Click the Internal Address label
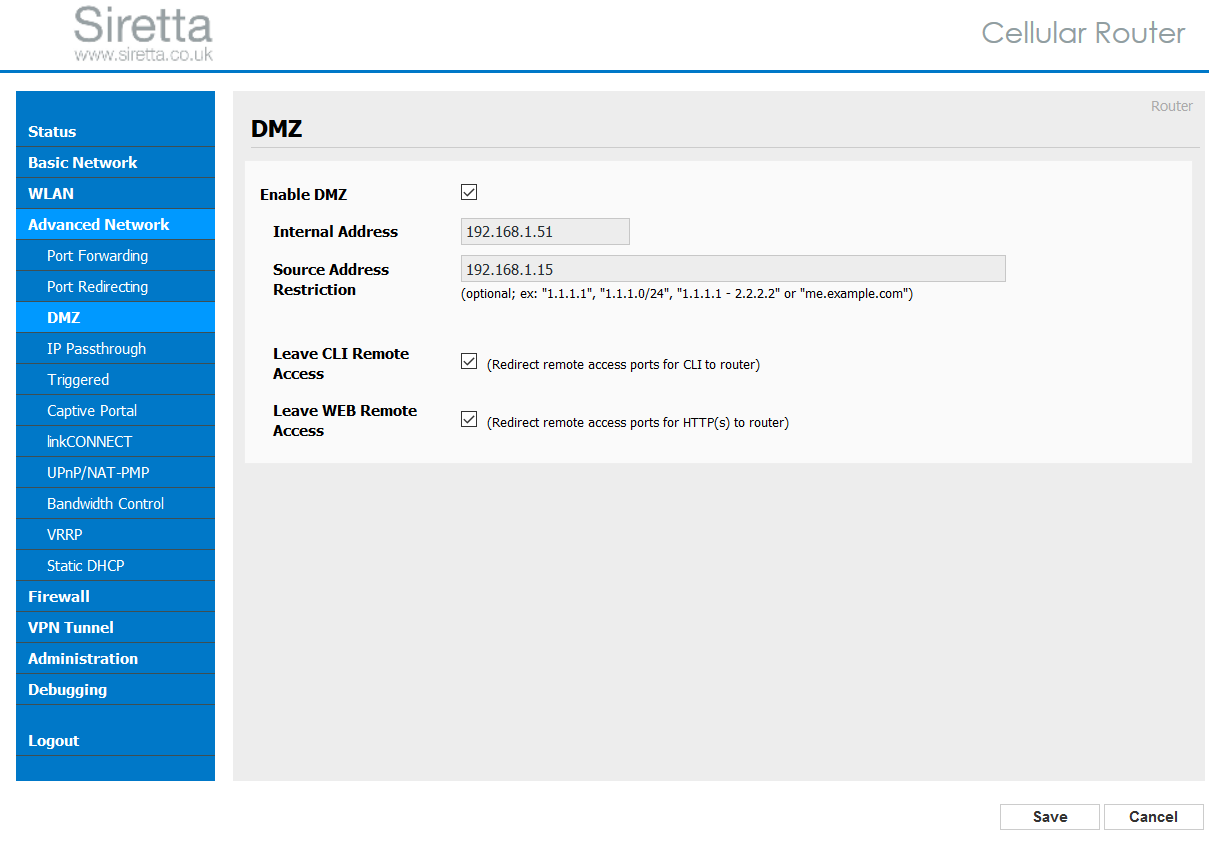The width and height of the screenshot is (1209, 846). point(335,231)
